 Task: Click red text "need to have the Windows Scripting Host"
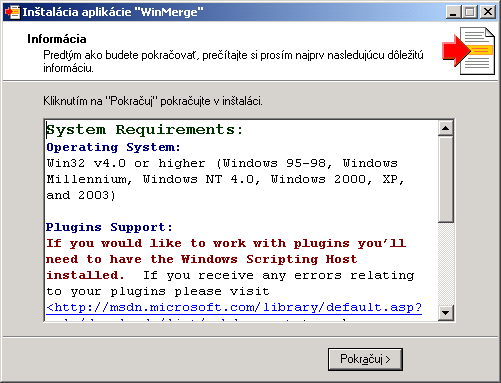point(201,259)
